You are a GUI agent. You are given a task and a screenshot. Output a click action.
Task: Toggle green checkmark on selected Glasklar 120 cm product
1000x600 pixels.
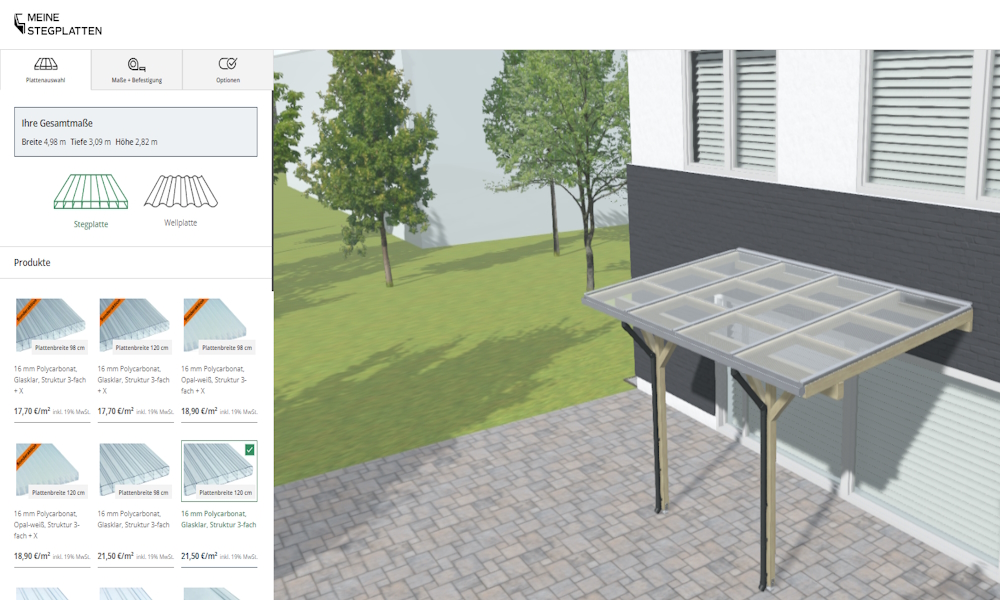249,450
